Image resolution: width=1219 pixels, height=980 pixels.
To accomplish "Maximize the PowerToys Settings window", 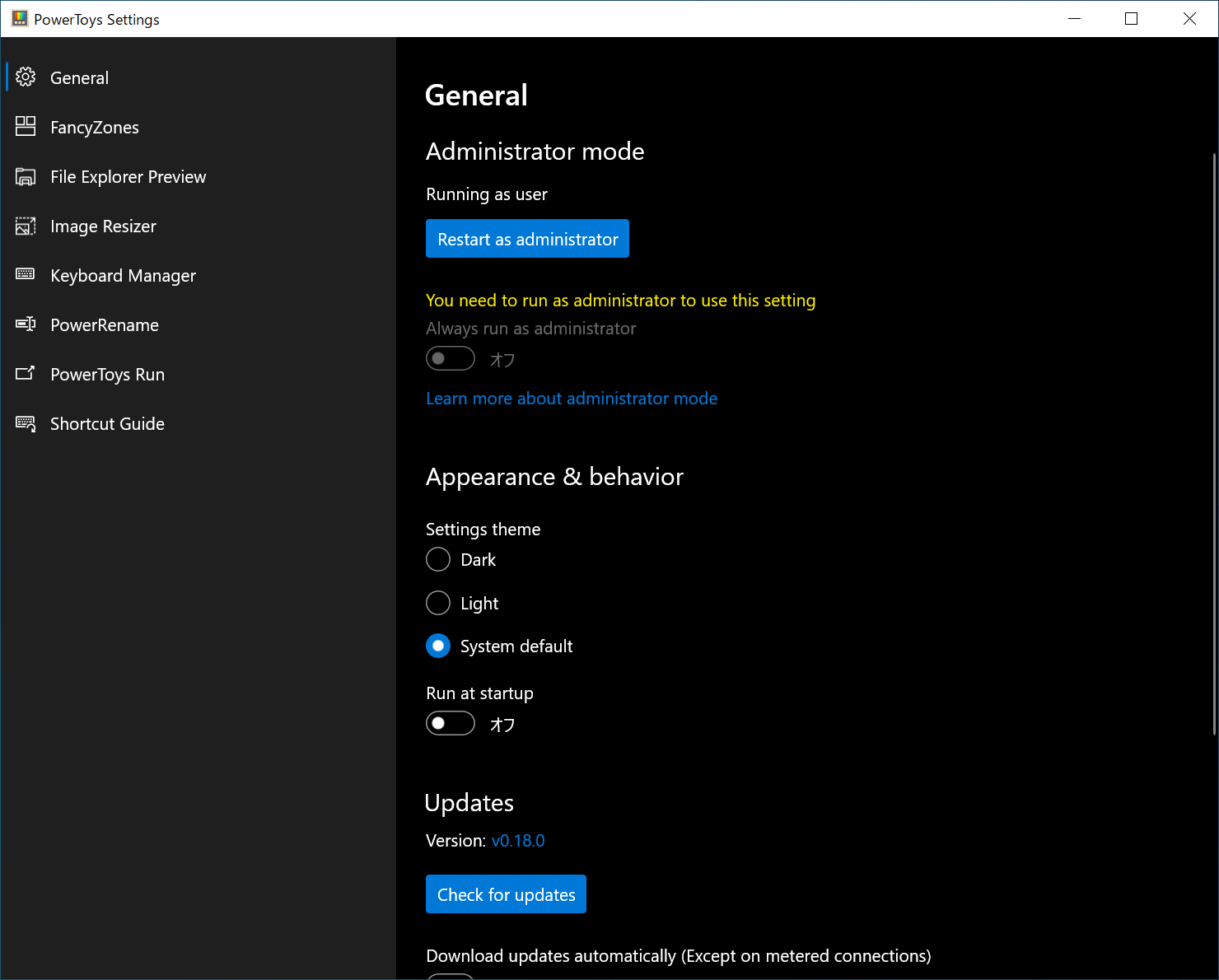I will (1132, 18).
